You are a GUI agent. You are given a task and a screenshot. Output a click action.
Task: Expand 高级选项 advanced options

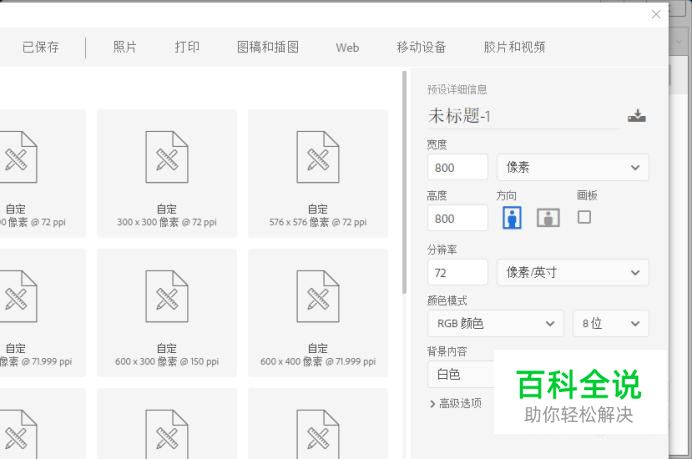[x=455, y=403]
